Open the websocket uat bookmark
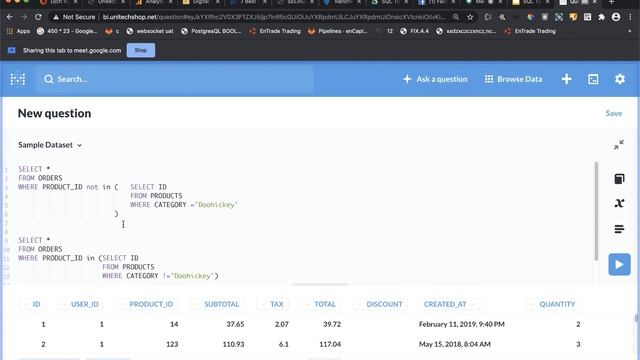640x360 pixels. (x=151, y=31)
